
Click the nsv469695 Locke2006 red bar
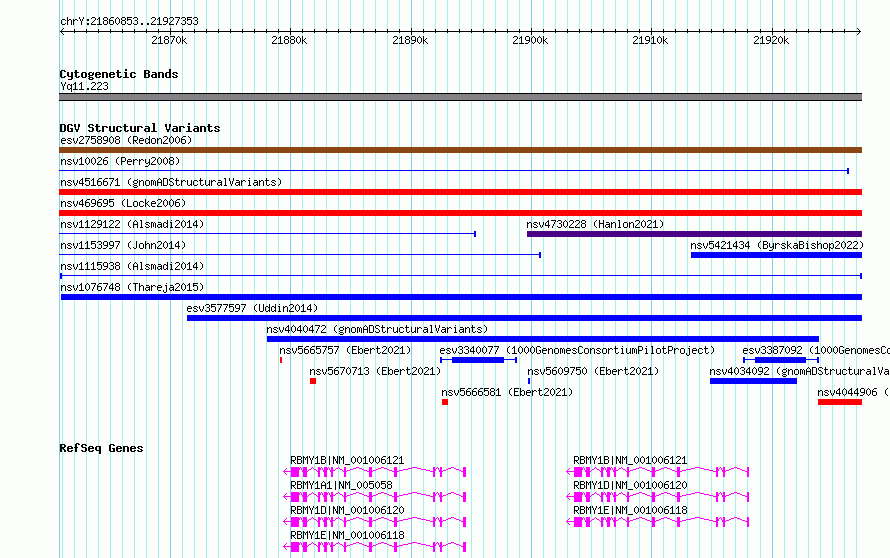460,213
